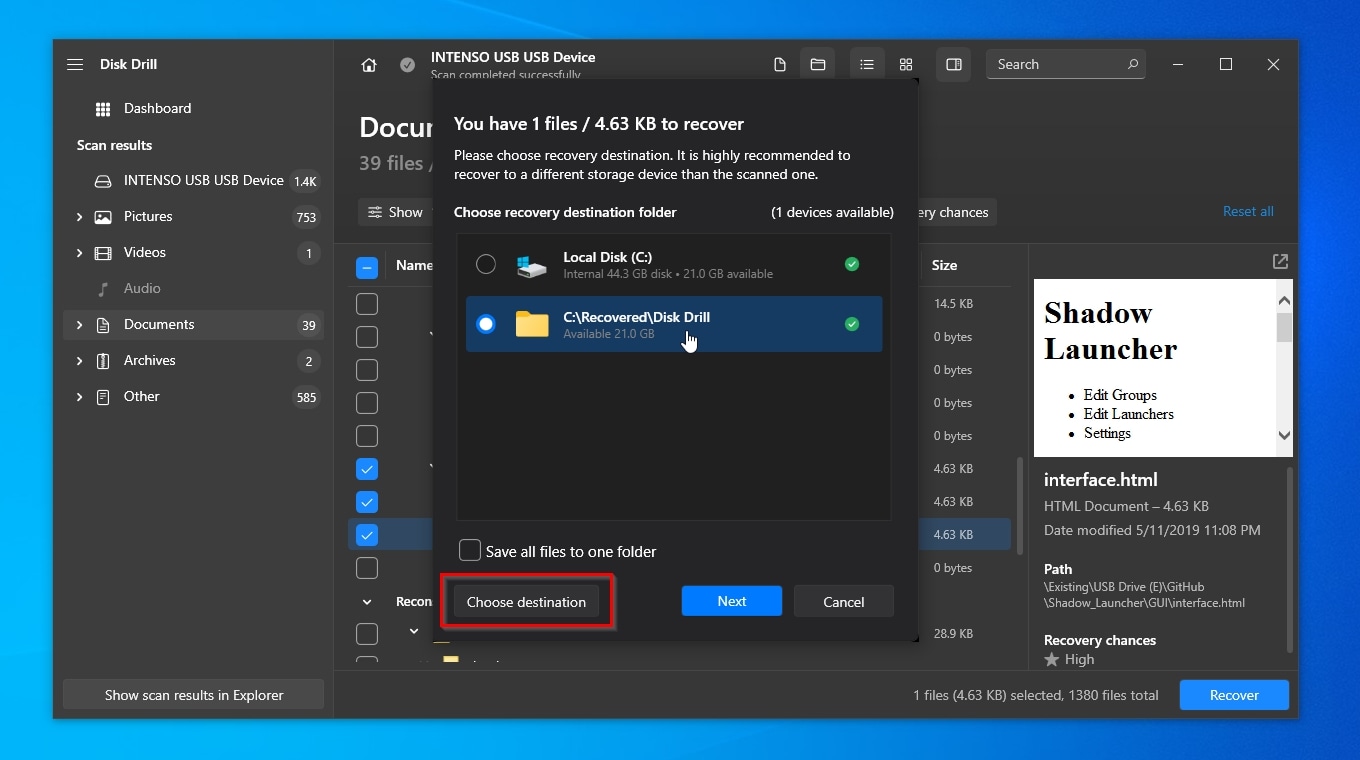Click the Documents page icon
The image size is (1360, 760).
point(103,325)
